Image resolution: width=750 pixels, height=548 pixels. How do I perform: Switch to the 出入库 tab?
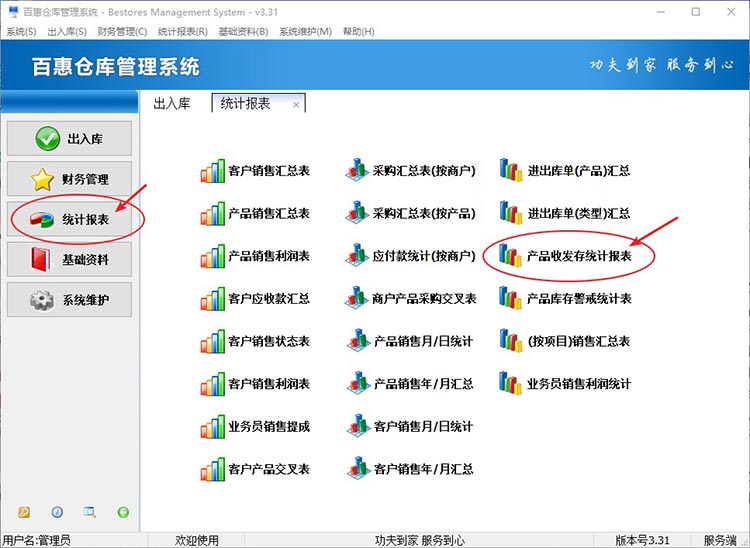pos(172,103)
